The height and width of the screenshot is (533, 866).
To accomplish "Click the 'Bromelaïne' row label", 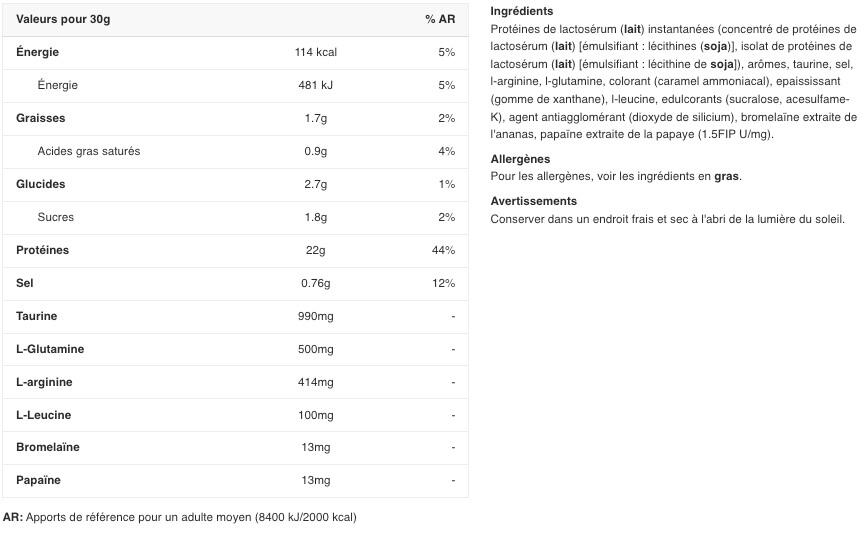I will 48,447.
